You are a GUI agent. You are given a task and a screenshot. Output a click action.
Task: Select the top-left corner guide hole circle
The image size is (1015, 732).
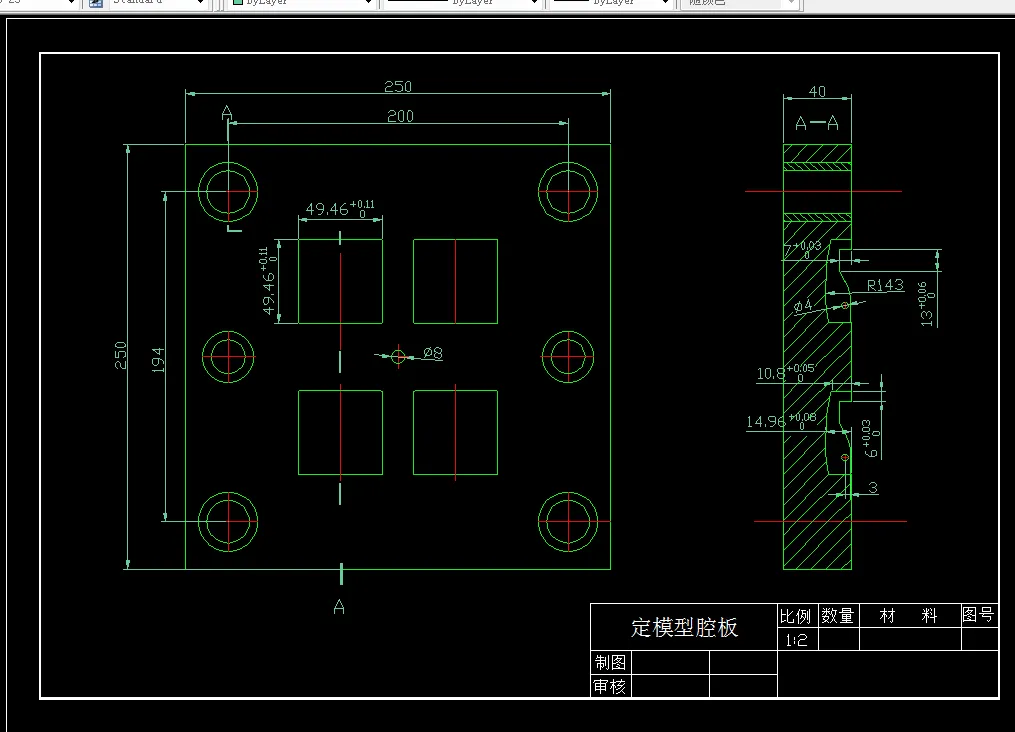tap(228, 192)
